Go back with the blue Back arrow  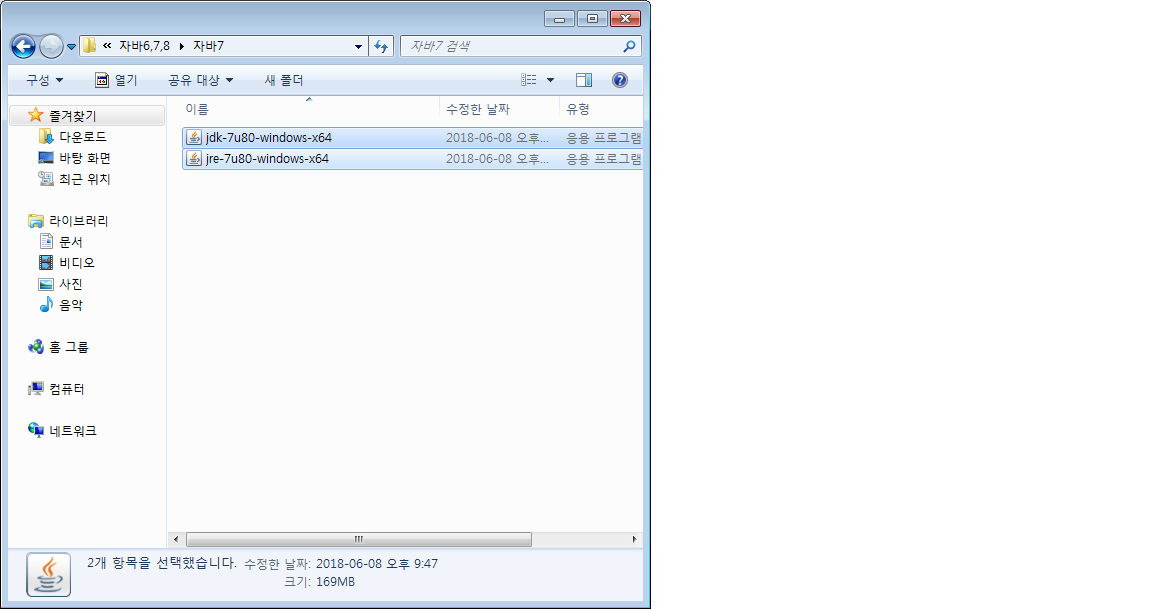(x=23, y=46)
